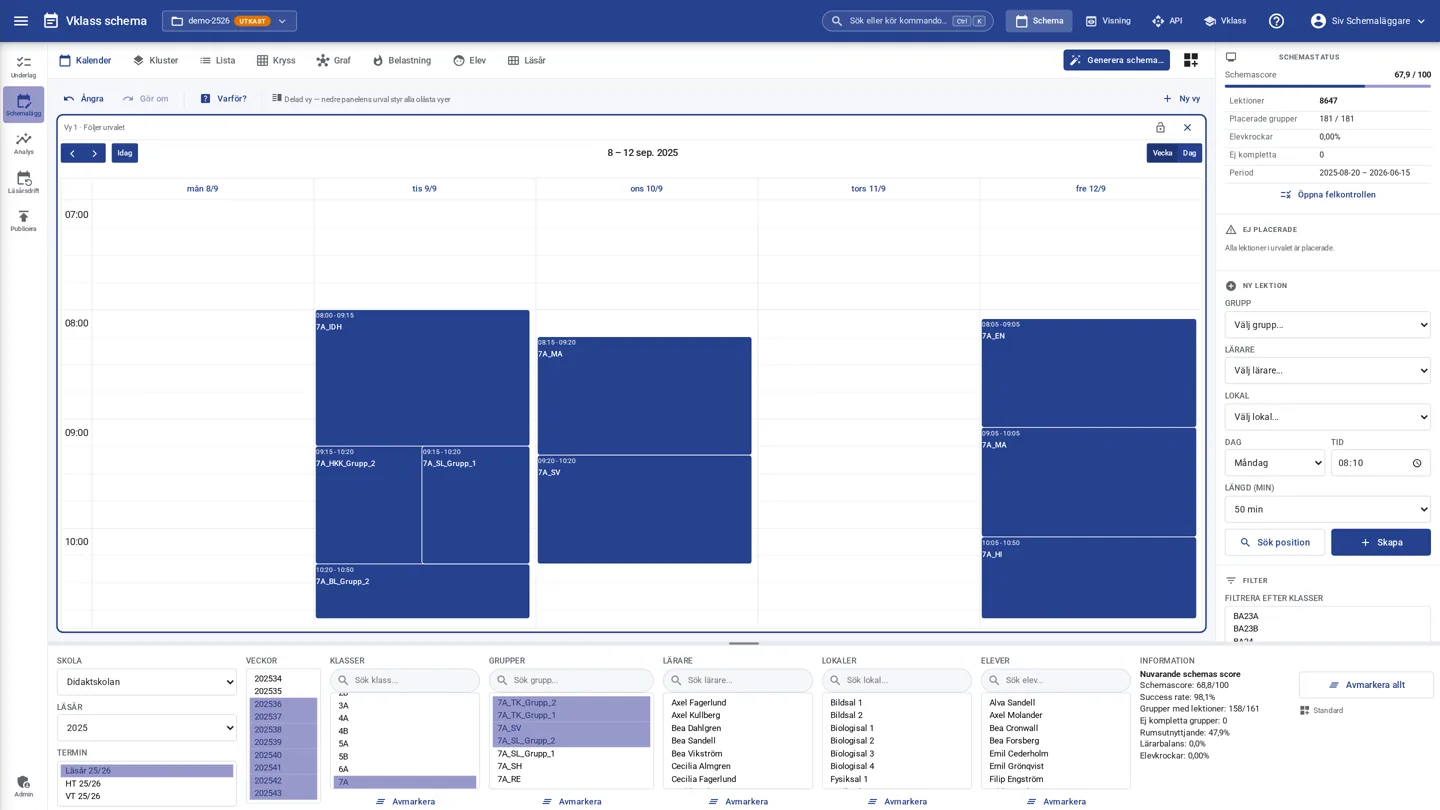This screenshot has width=1440, height=810.
Task: Open the Välj lokal dropdown
Action: [1327, 417]
